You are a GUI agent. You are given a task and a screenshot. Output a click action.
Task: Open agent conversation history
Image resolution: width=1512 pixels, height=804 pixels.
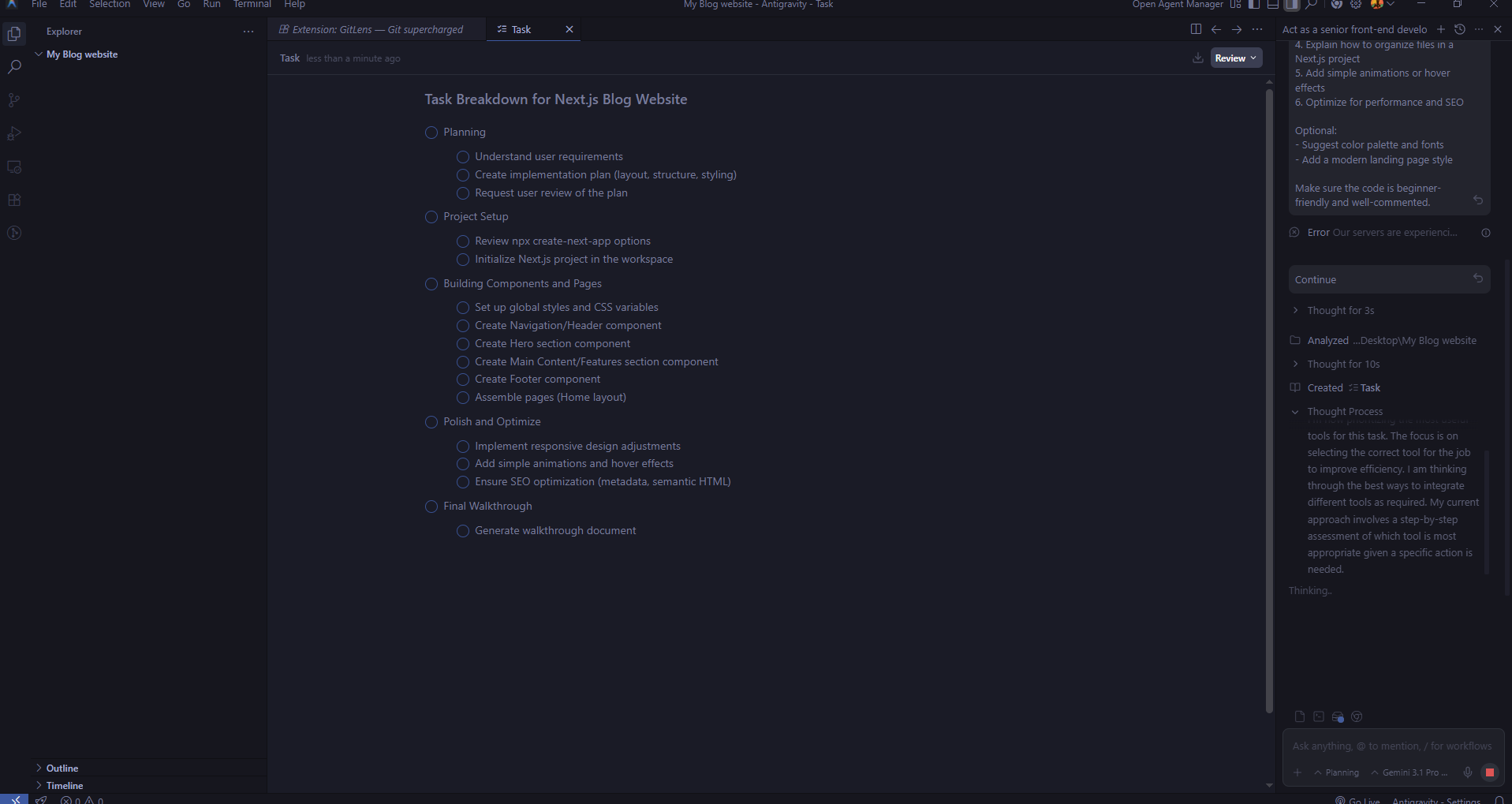(1460, 29)
